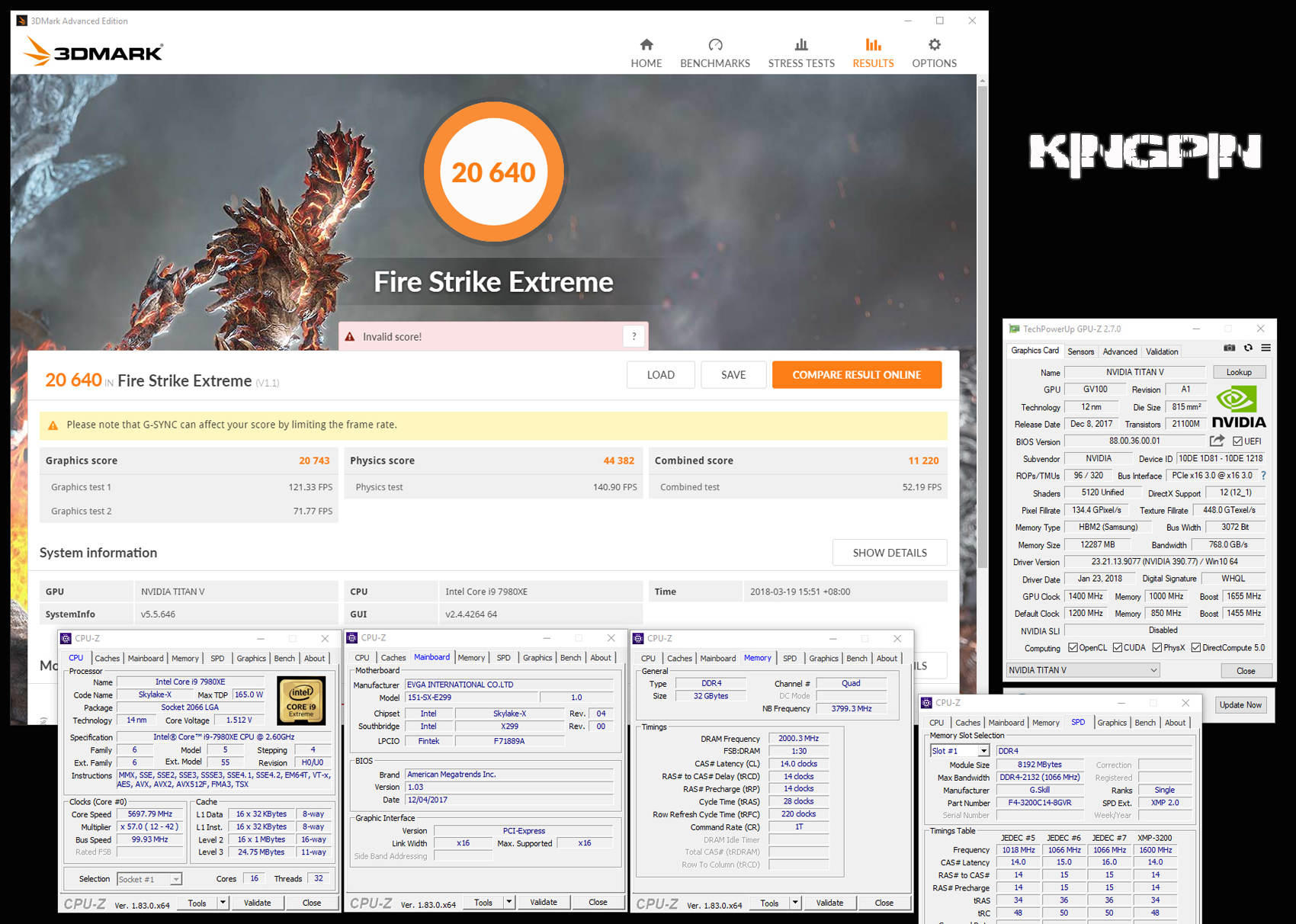Click the Lookup button in GPU-Z
This screenshot has height=924, width=1296.
pos(1239,372)
